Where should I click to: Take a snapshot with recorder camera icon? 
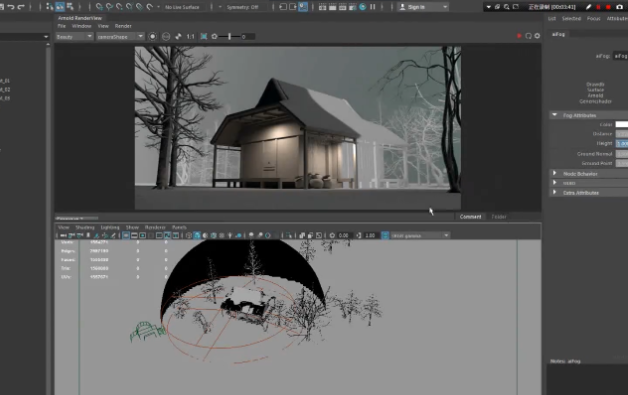click(x=619, y=7)
